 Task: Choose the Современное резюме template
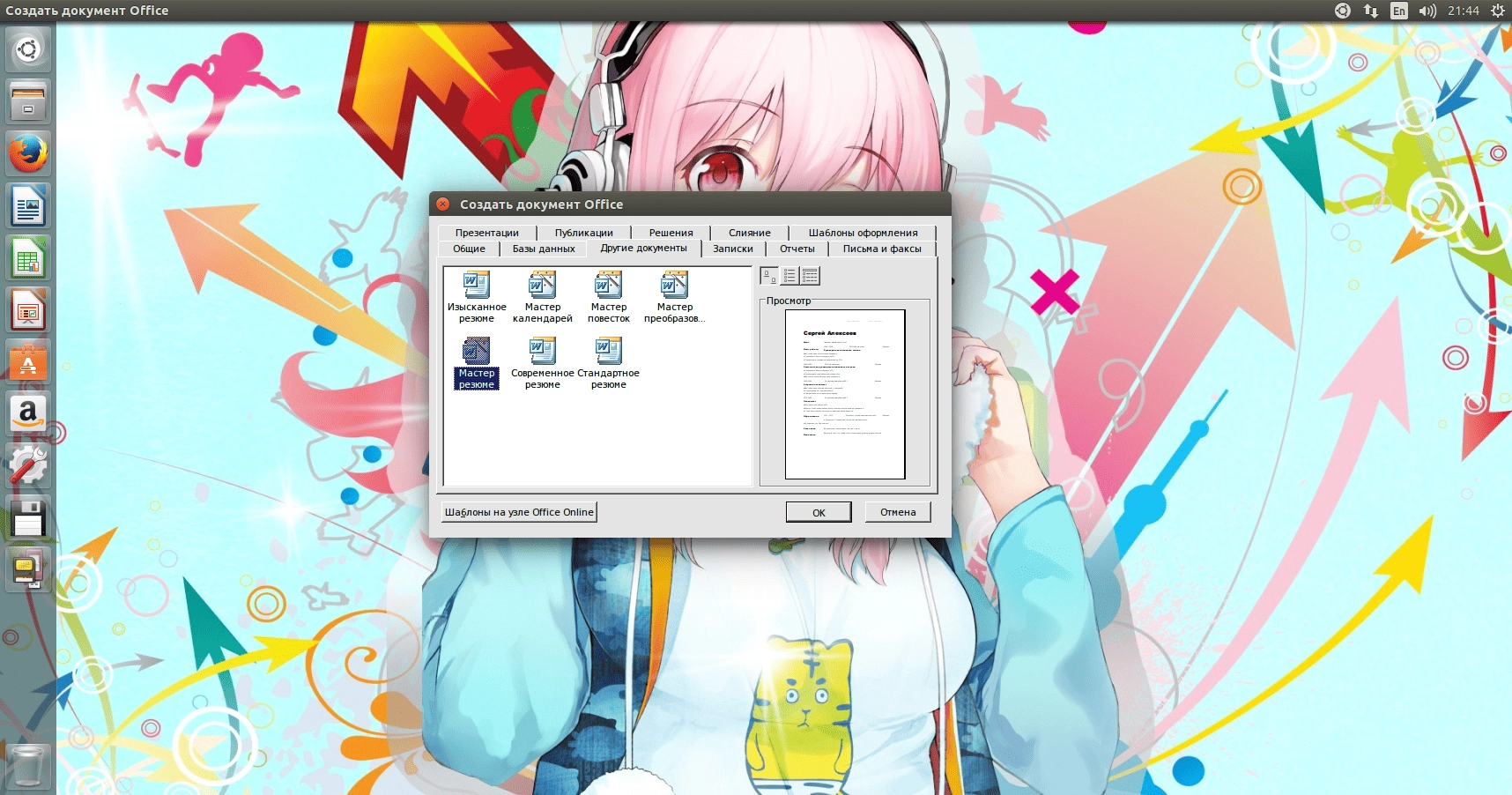tap(543, 363)
